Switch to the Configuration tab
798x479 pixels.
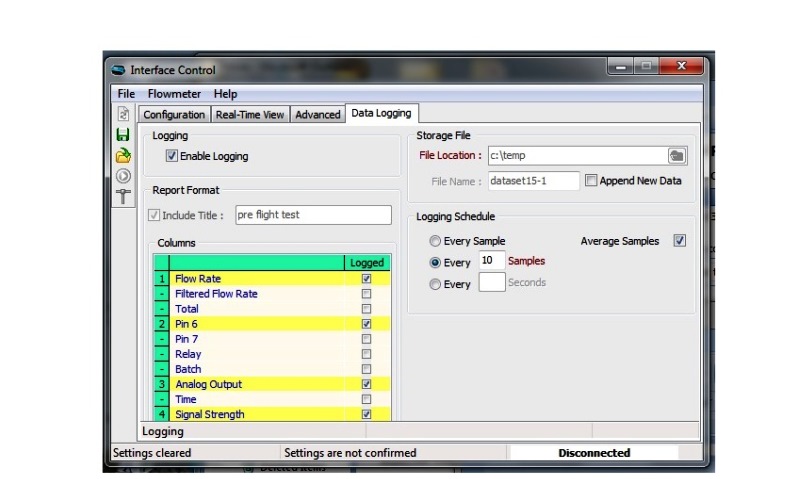point(174,115)
